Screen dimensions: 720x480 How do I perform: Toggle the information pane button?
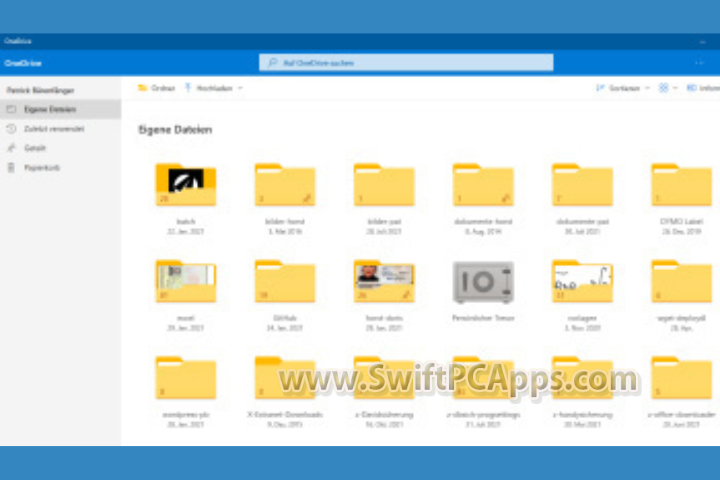tap(703, 88)
